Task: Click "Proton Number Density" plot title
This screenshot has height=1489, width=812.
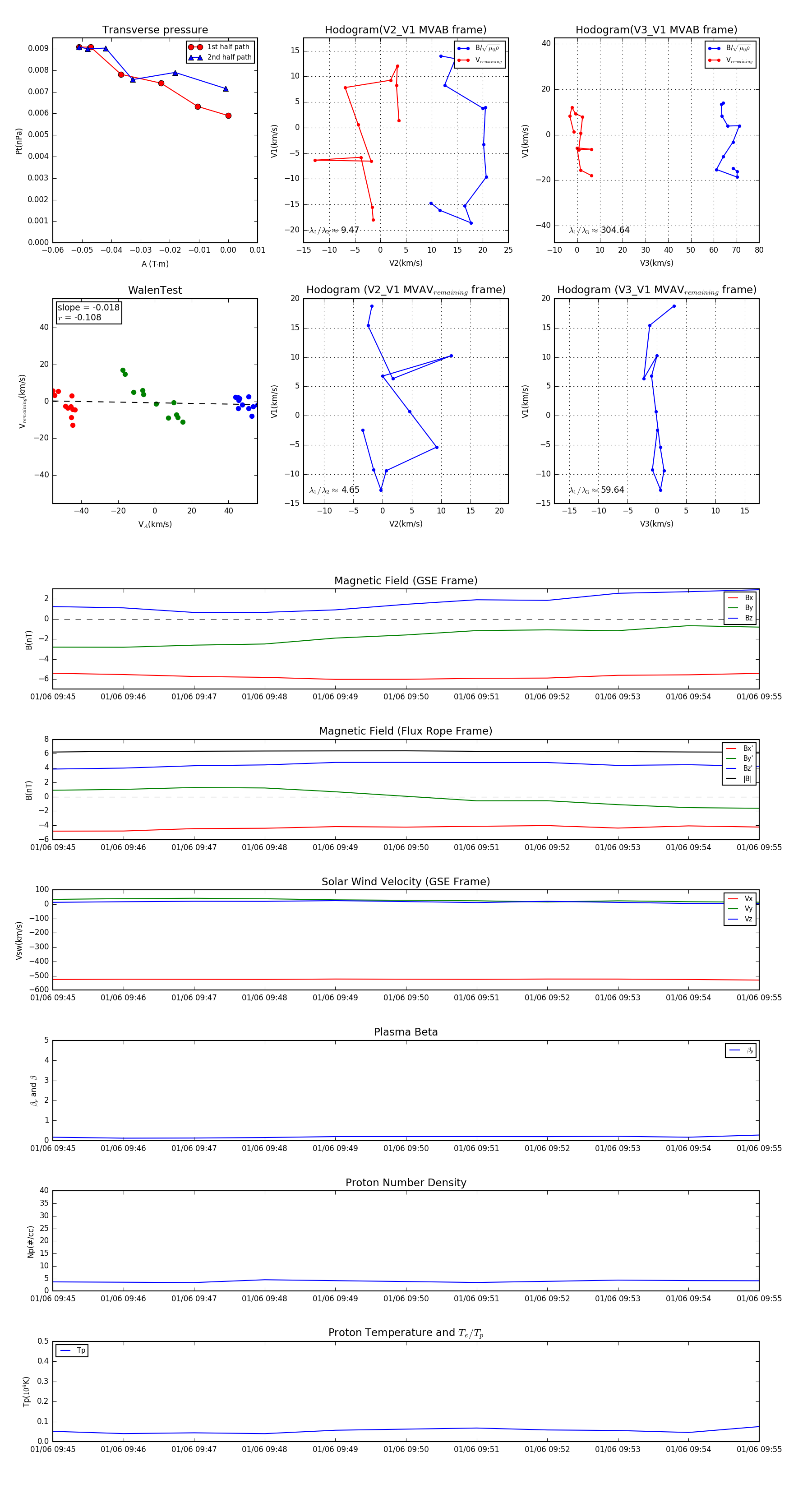Action: pos(406,1183)
